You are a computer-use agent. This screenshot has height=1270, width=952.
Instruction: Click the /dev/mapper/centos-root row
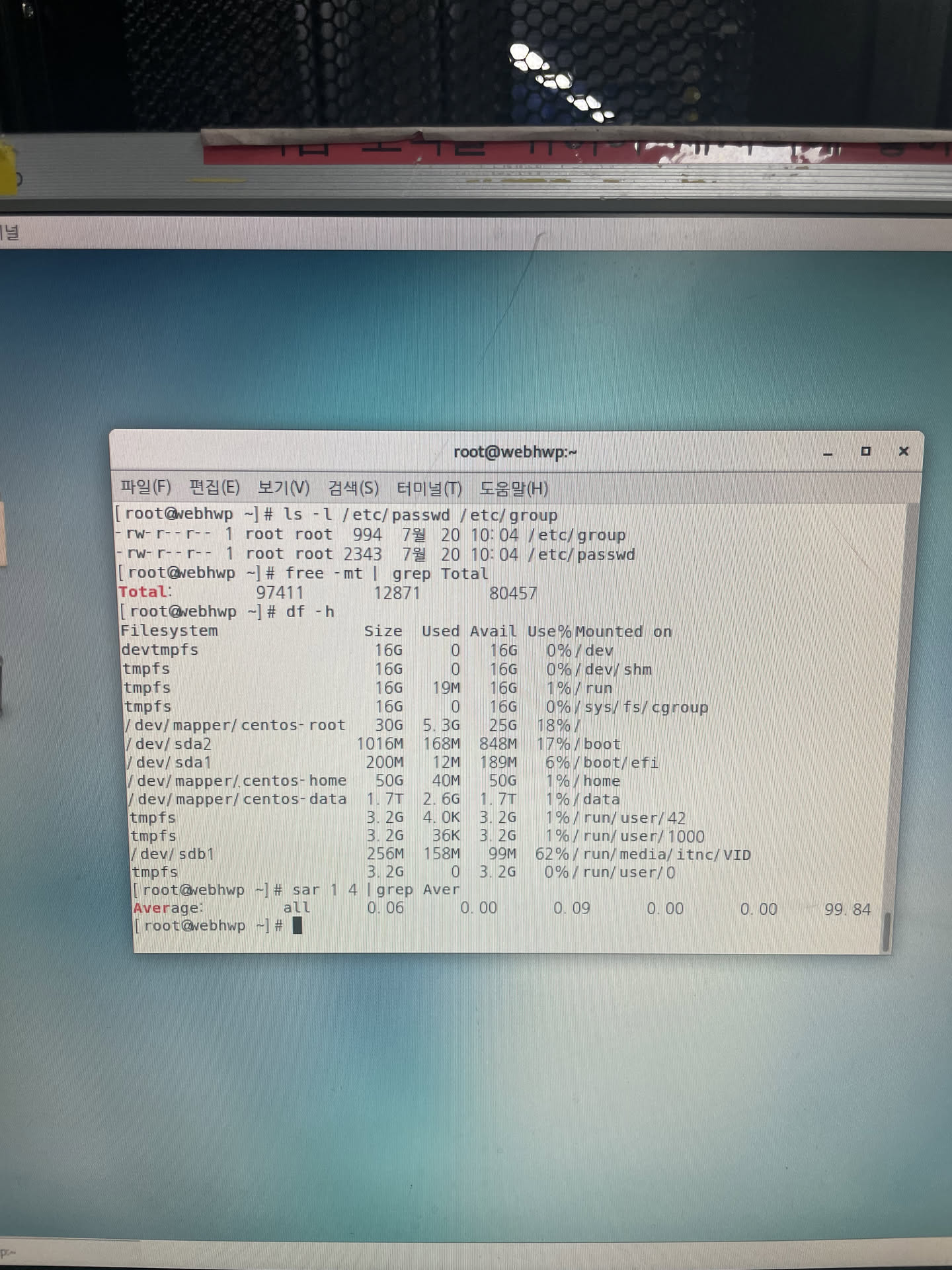click(236, 726)
